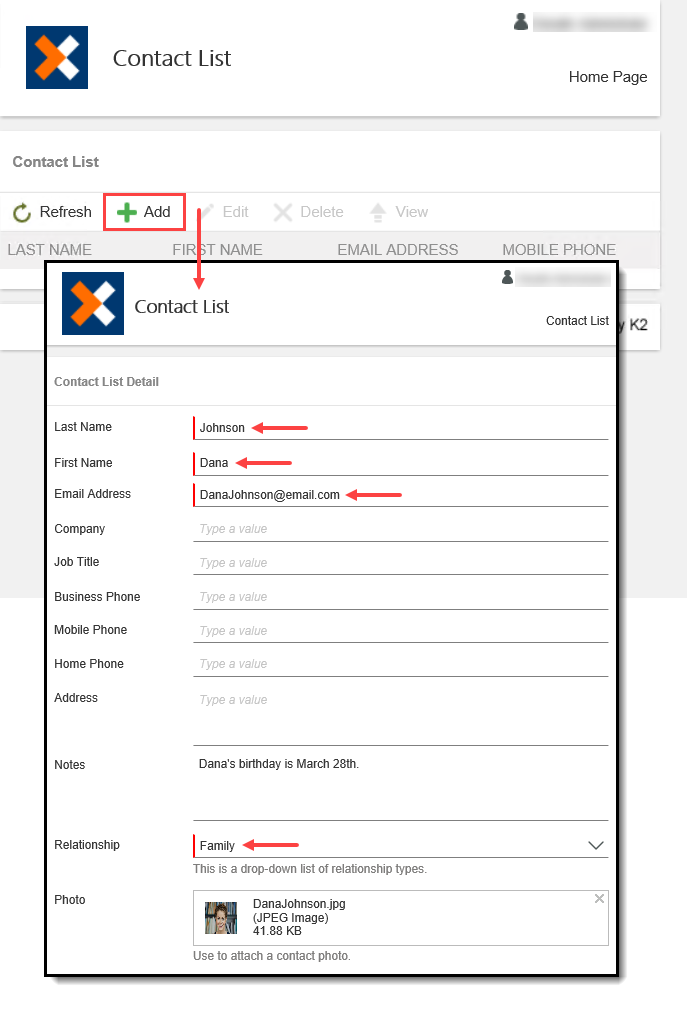
Task: Click the Business Phone input field
Action: pyautogui.click(x=401, y=597)
